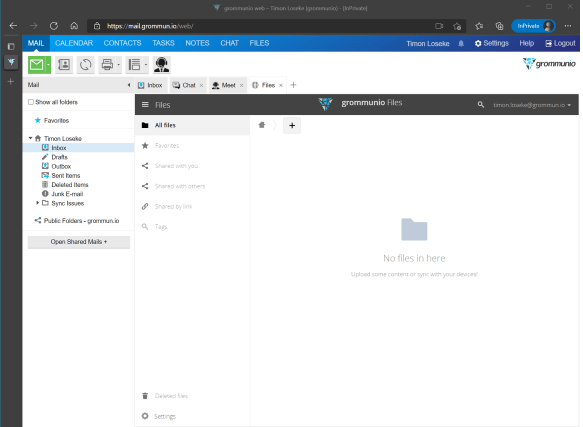
Task: Collapse the Mail folder panel arrow
Action: click(129, 85)
